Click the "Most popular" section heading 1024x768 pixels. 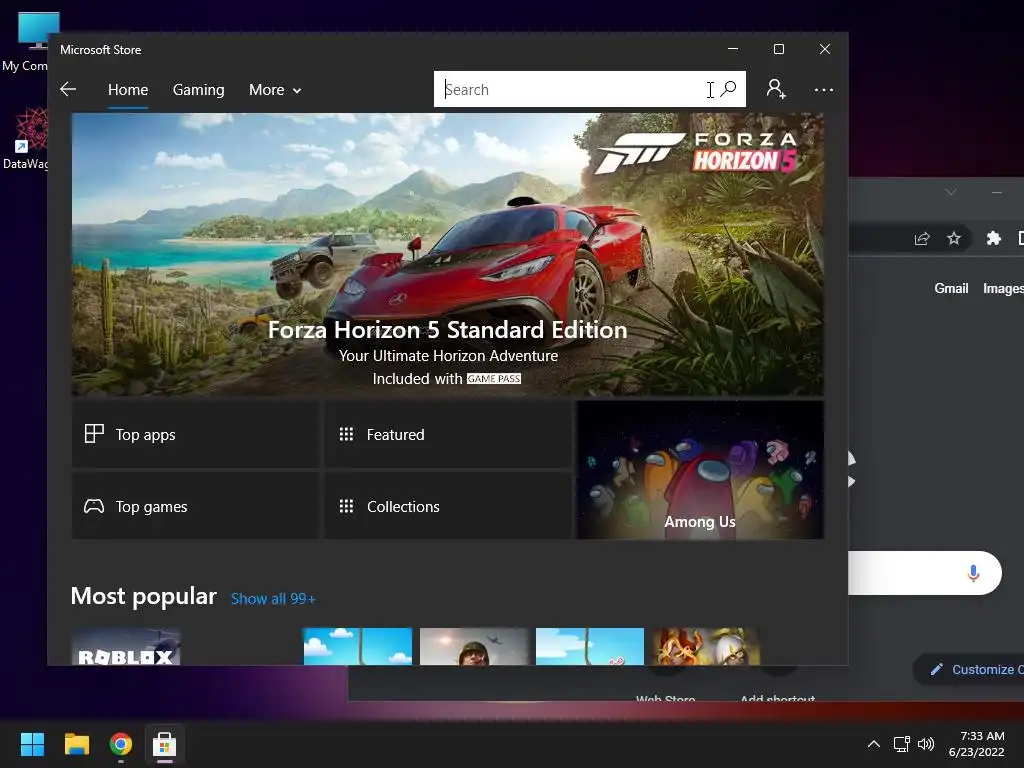click(144, 596)
